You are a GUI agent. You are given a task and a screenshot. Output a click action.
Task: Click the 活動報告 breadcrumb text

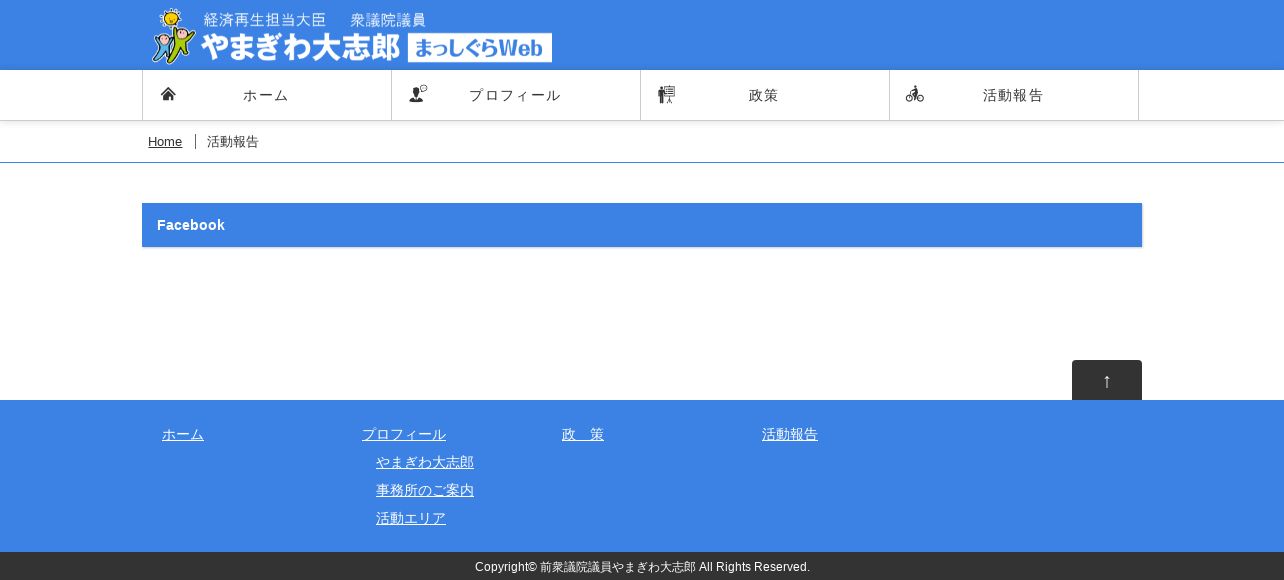click(233, 142)
